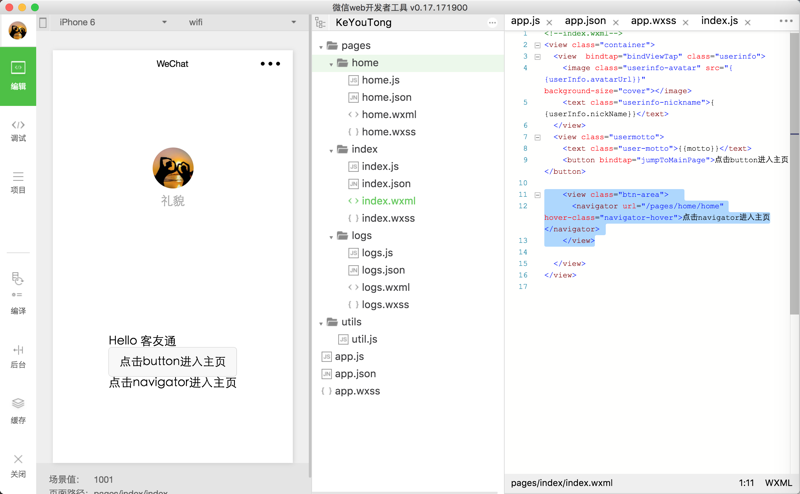Fold the code block at line 11
Image resolution: width=800 pixels, height=494 pixels.
537,195
